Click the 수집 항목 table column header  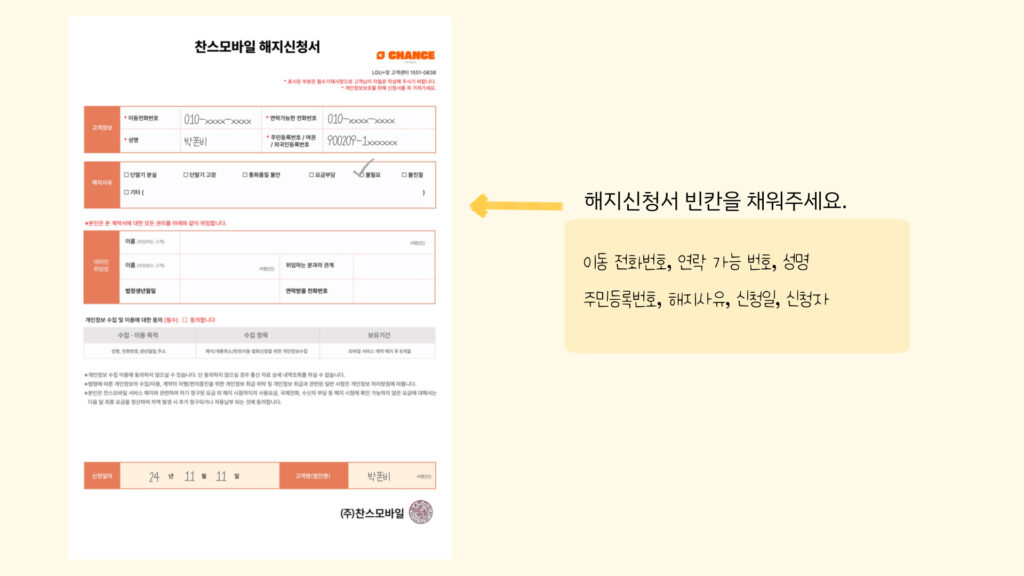(257, 335)
